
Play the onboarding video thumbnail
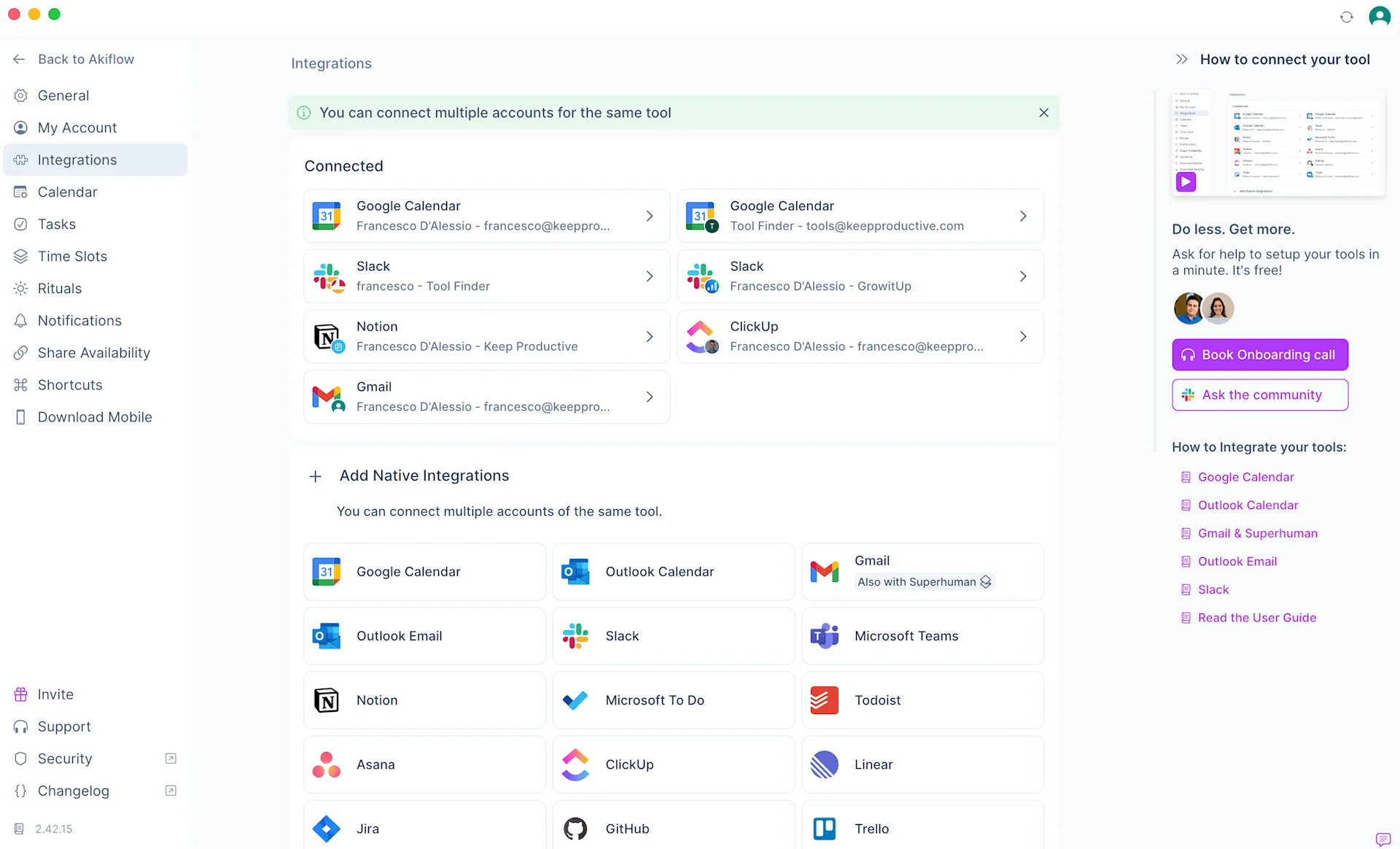[x=1186, y=182]
